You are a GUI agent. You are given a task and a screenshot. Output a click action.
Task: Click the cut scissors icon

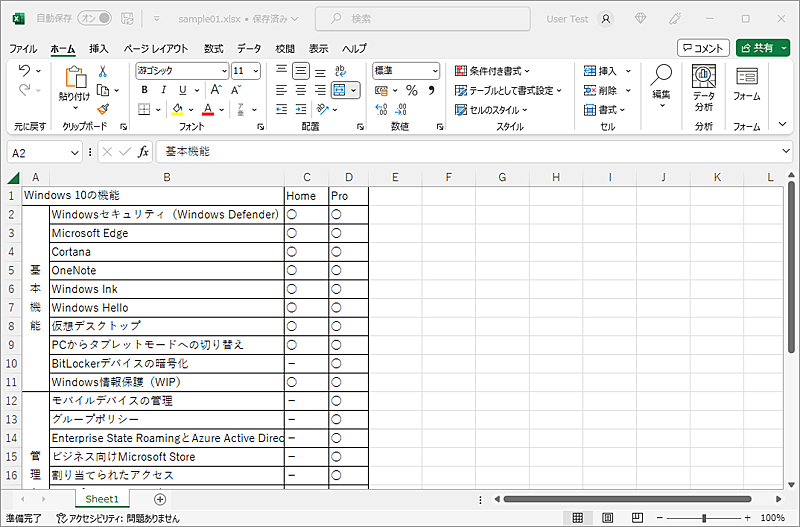click(102, 71)
